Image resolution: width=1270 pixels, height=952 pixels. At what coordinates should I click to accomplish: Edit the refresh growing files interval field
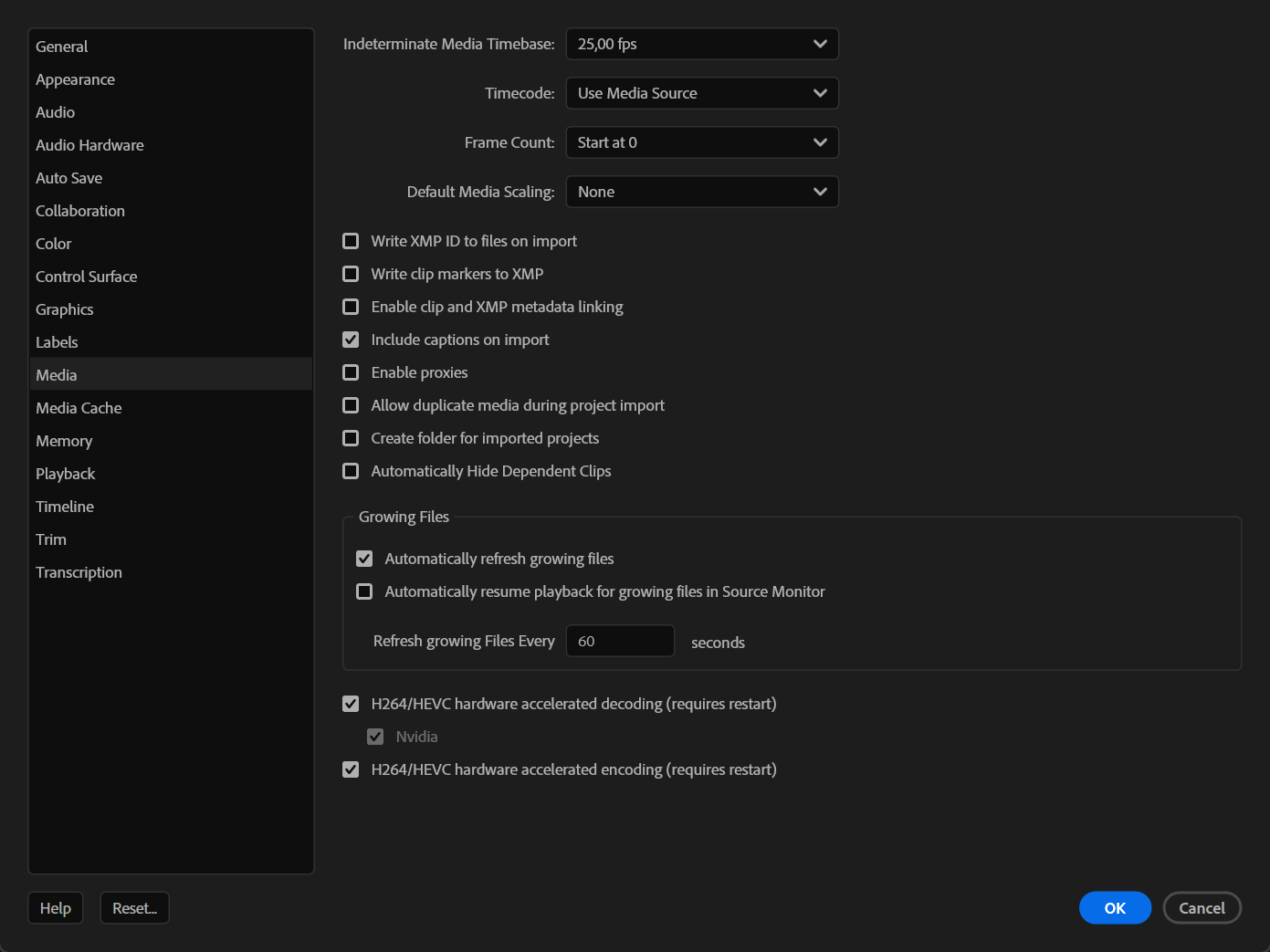(620, 640)
